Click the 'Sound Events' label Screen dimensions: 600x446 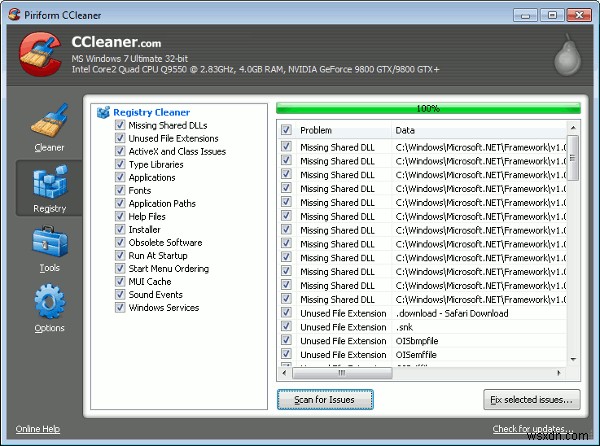point(155,295)
